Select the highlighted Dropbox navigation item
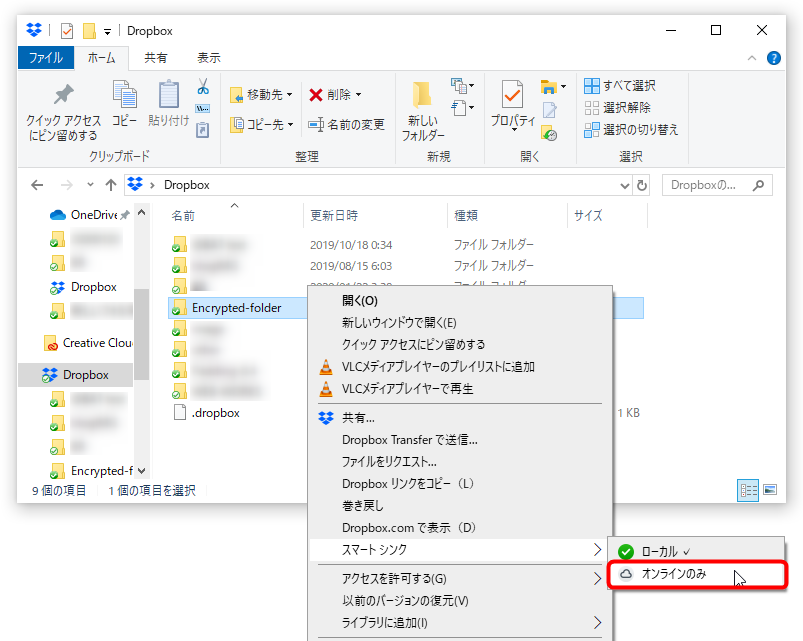The height and width of the screenshot is (641, 803). (76, 375)
